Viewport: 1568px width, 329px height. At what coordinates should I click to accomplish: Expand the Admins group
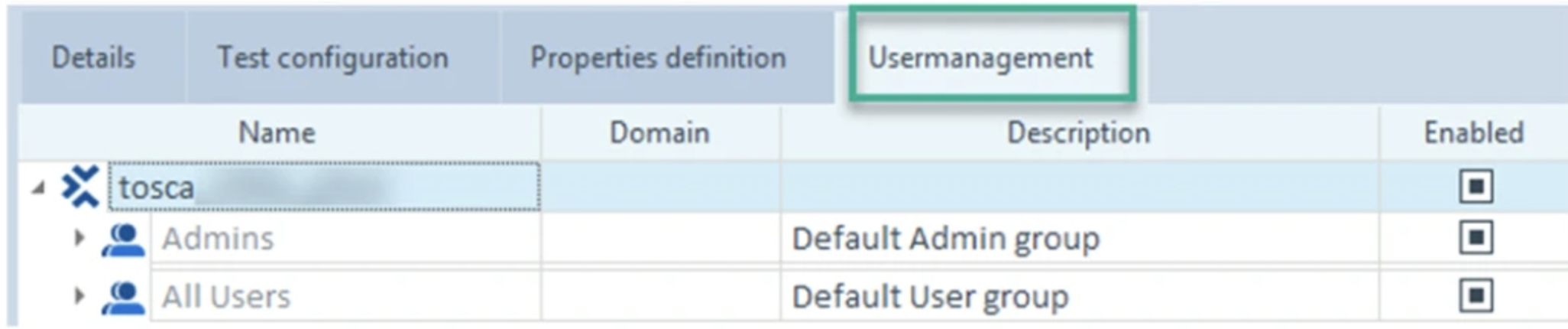click(79, 239)
